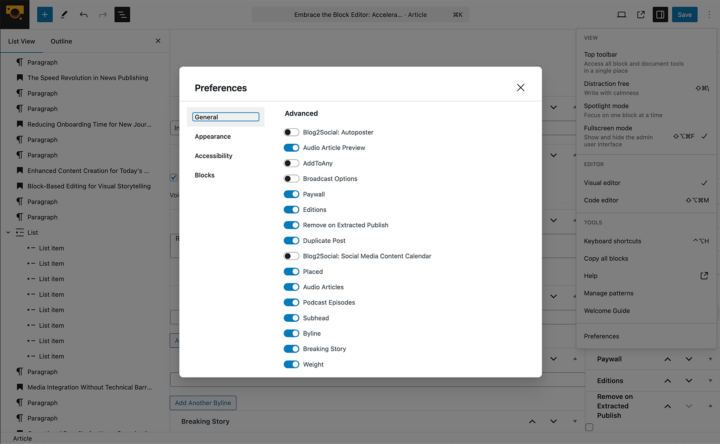Open Keyboard shortcuts menu item

pyautogui.click(x=646, y=241)
